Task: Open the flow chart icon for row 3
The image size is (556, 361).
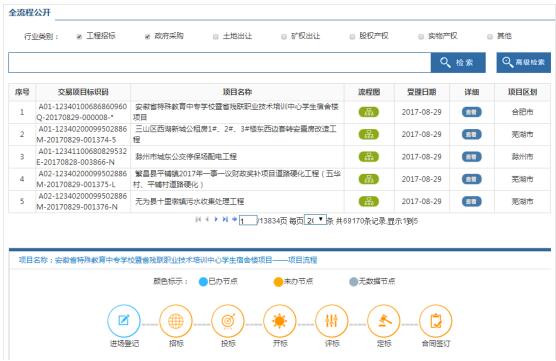Action: coord(369,157)
